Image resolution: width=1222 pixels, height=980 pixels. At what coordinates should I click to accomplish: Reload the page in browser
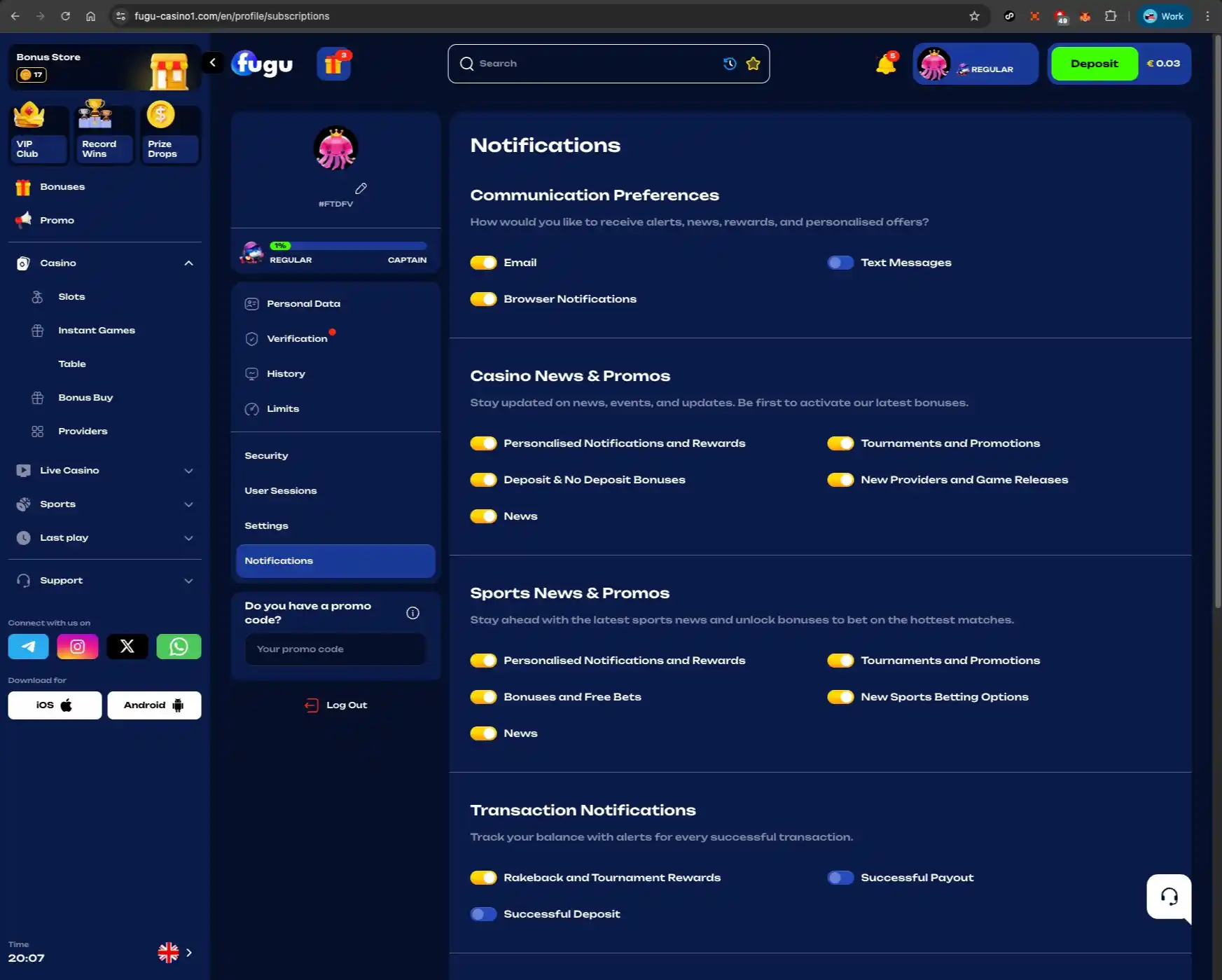[65, 16]
